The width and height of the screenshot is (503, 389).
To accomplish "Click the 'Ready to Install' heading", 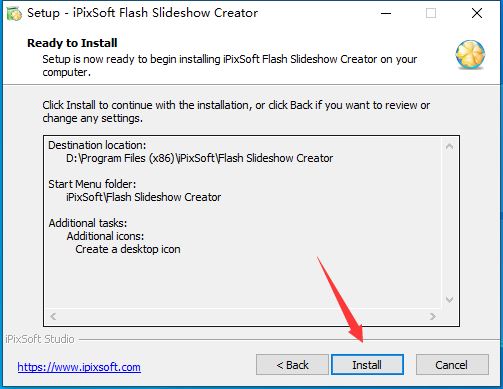I will (72, 43).
